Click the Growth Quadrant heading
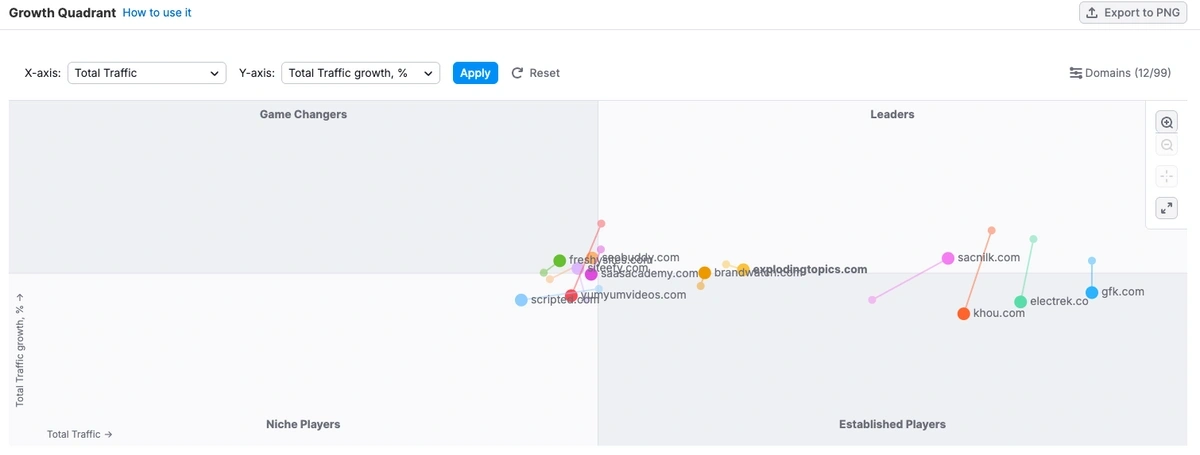This screenshot has width=1200, height=455. (x=62, y=13)
